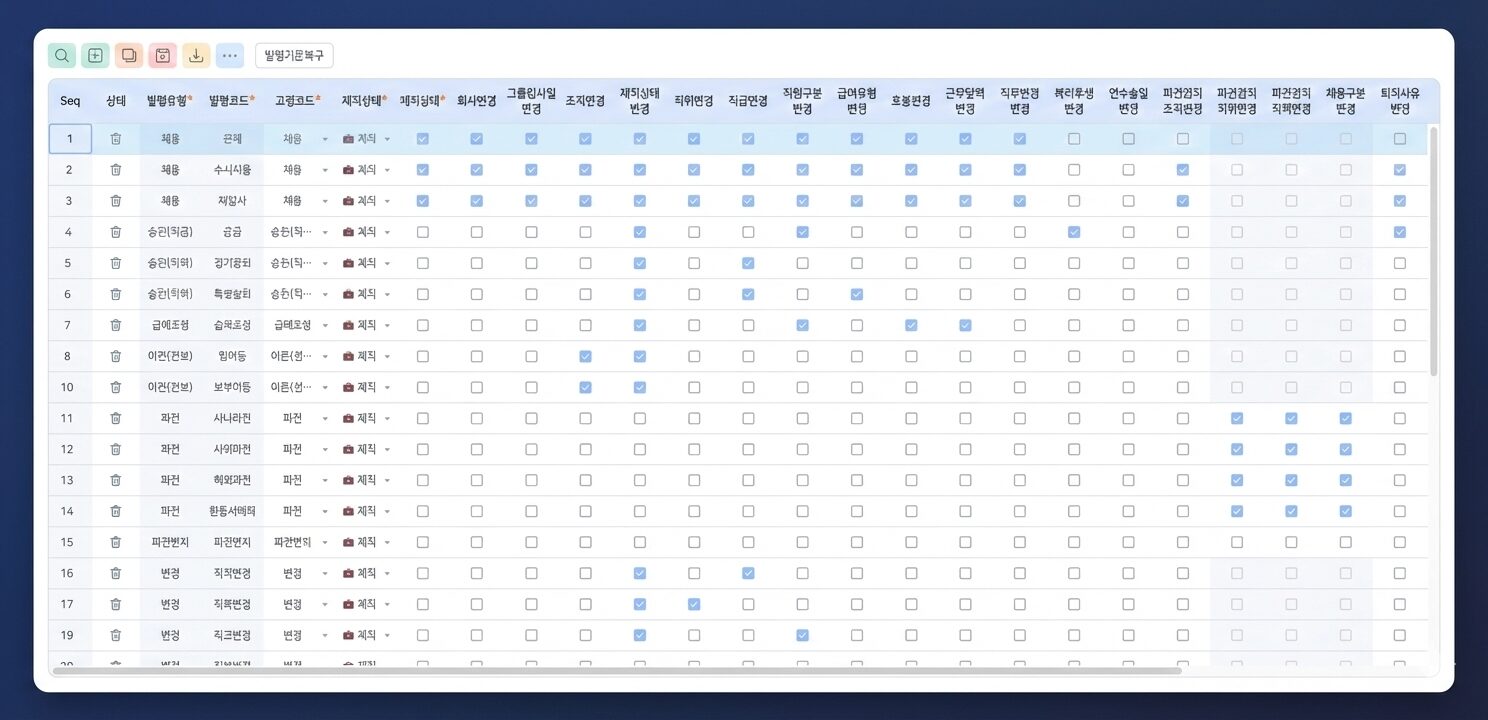Click the magnifier search icon in toolbar

(62, 56)
